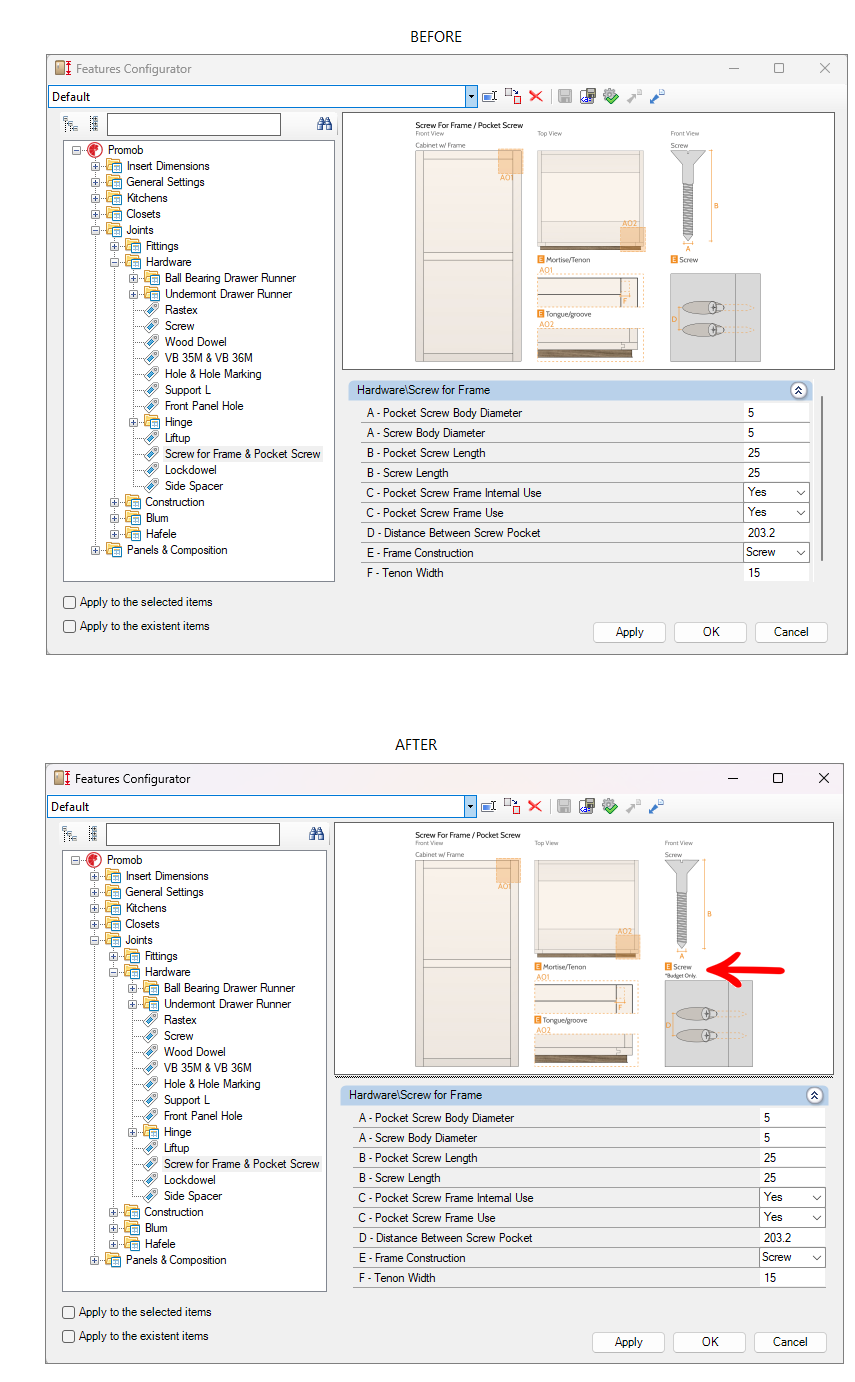This screenshot has width=855, height=1382.
Task: Click the blue arrows icon in AFTER window toolbar
Action: coord(657,806)
